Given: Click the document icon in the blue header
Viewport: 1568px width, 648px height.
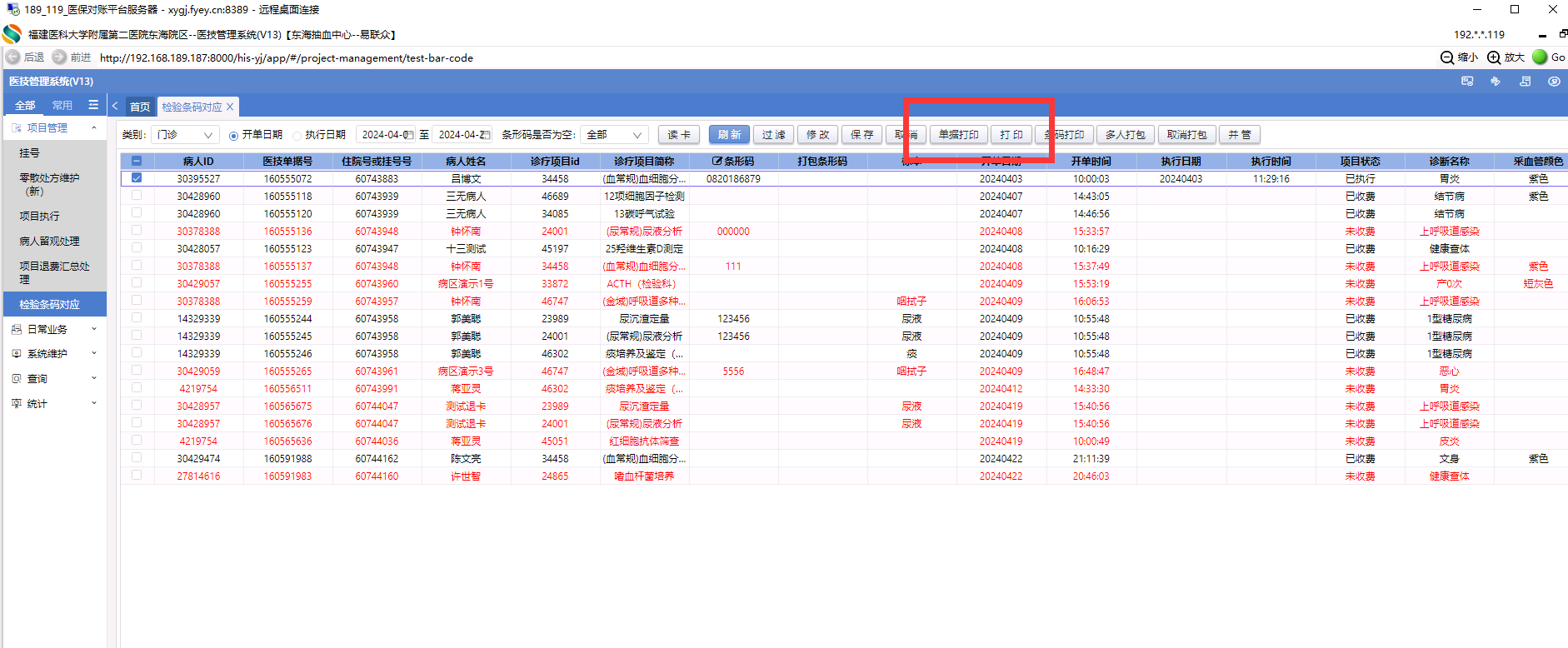Looking at the screenshot, I should [1526, 82].
